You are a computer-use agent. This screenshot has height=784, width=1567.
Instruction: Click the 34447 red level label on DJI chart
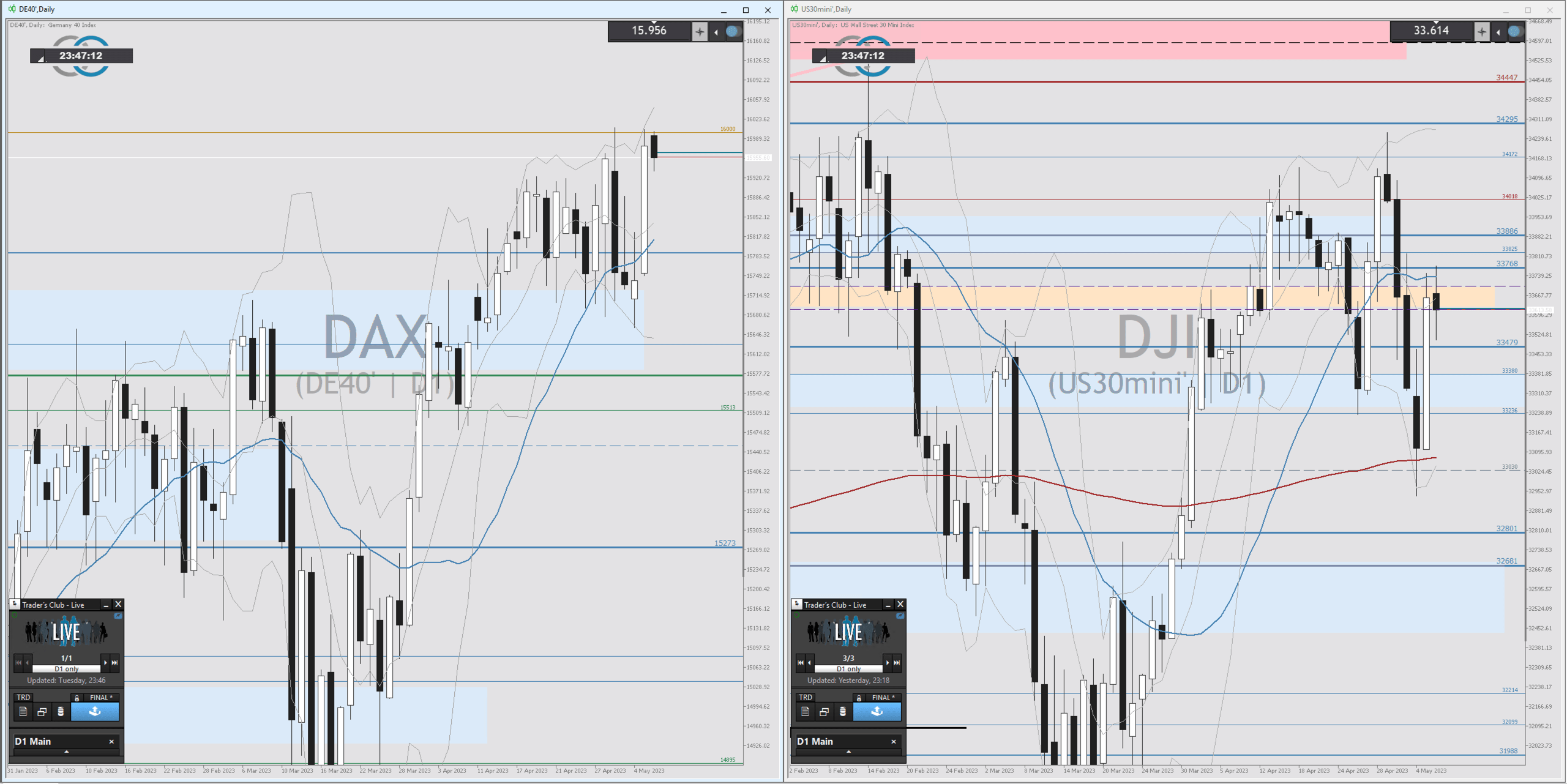[x=1506, y=78]
